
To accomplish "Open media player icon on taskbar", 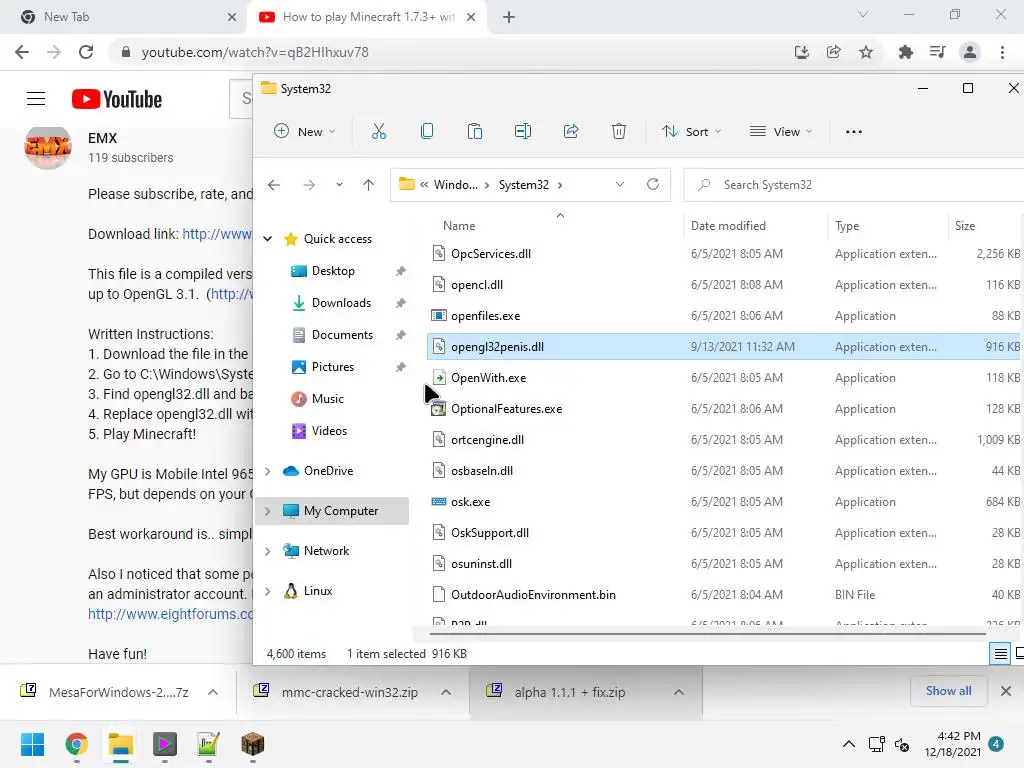I will 165,744.
